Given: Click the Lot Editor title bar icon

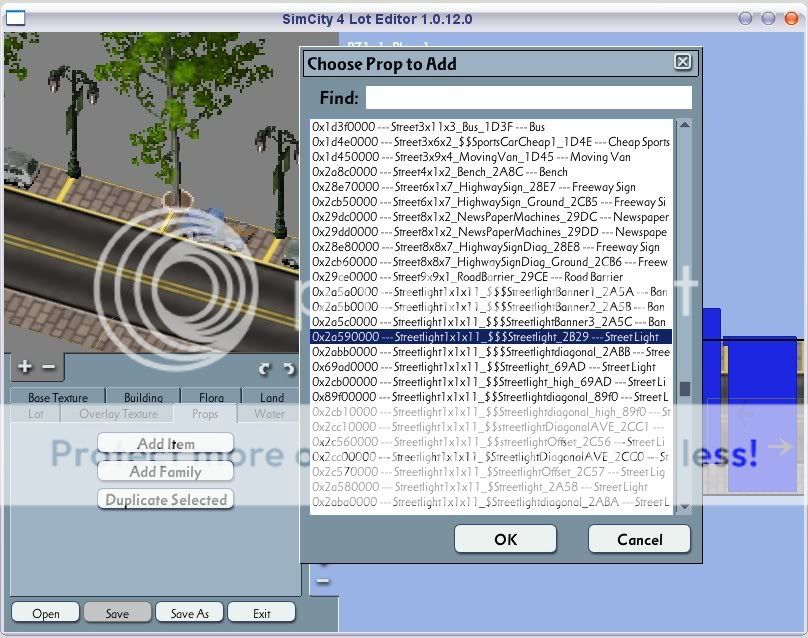Looking at the screenshot, I should (x=16, y=18).
